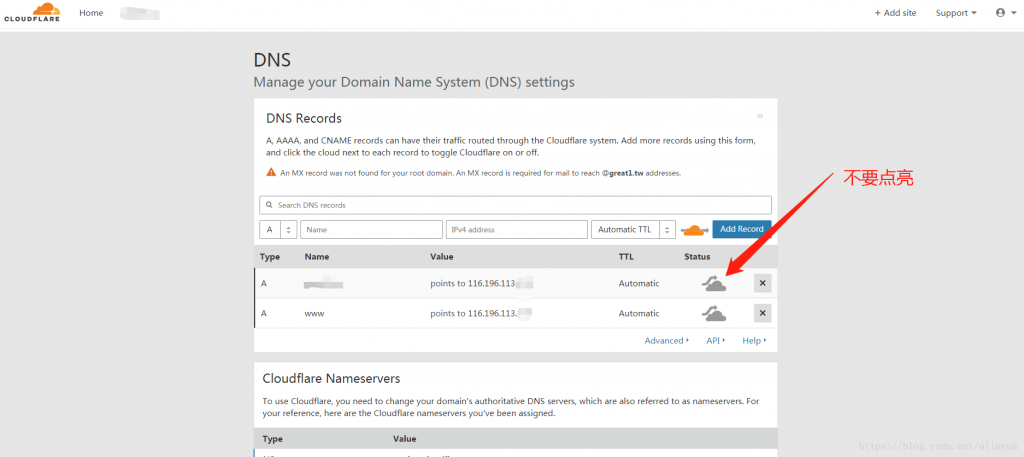This screenshot has width=1024, height=457.
Task: Expand the Help link
Action: (x=754, y=341)
